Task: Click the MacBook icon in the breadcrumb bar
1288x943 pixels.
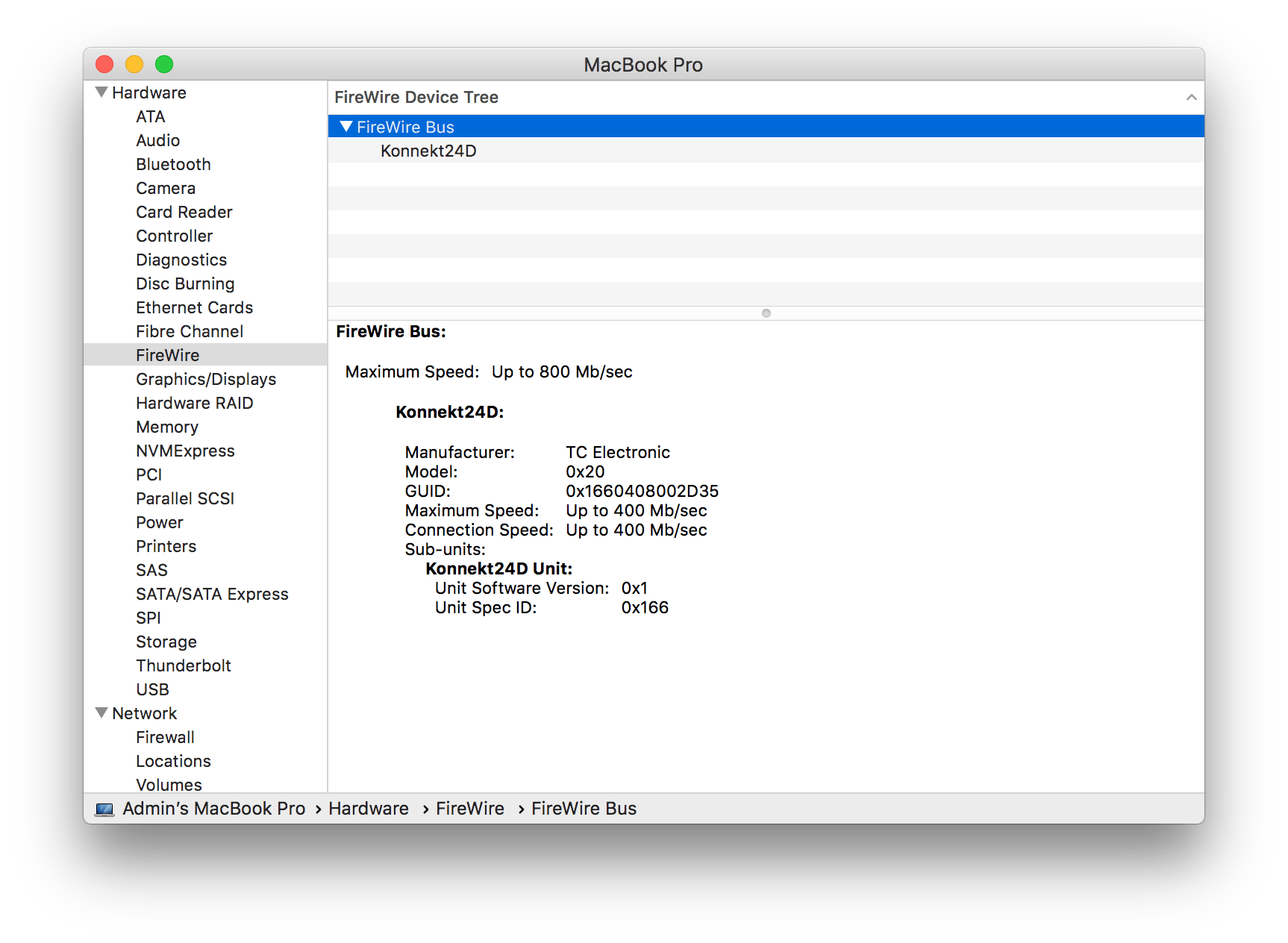Action: pyautogui.click(x=105, y=808)
